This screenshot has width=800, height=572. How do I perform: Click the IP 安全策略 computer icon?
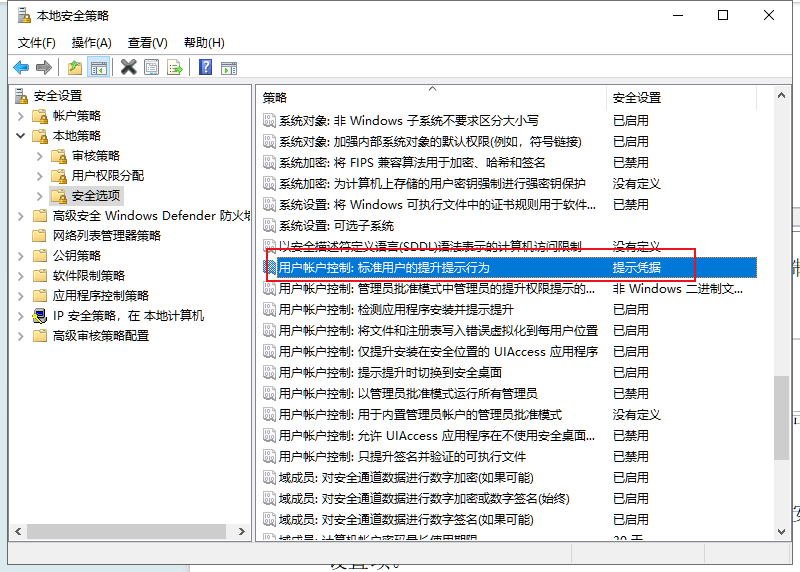click(x=40, y=316)
